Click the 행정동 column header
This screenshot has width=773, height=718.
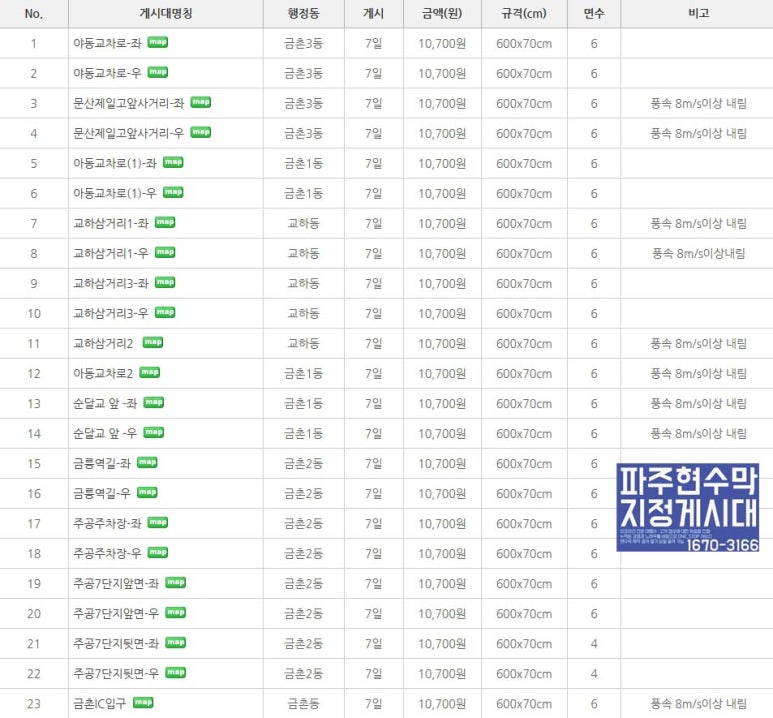(304, 13)
